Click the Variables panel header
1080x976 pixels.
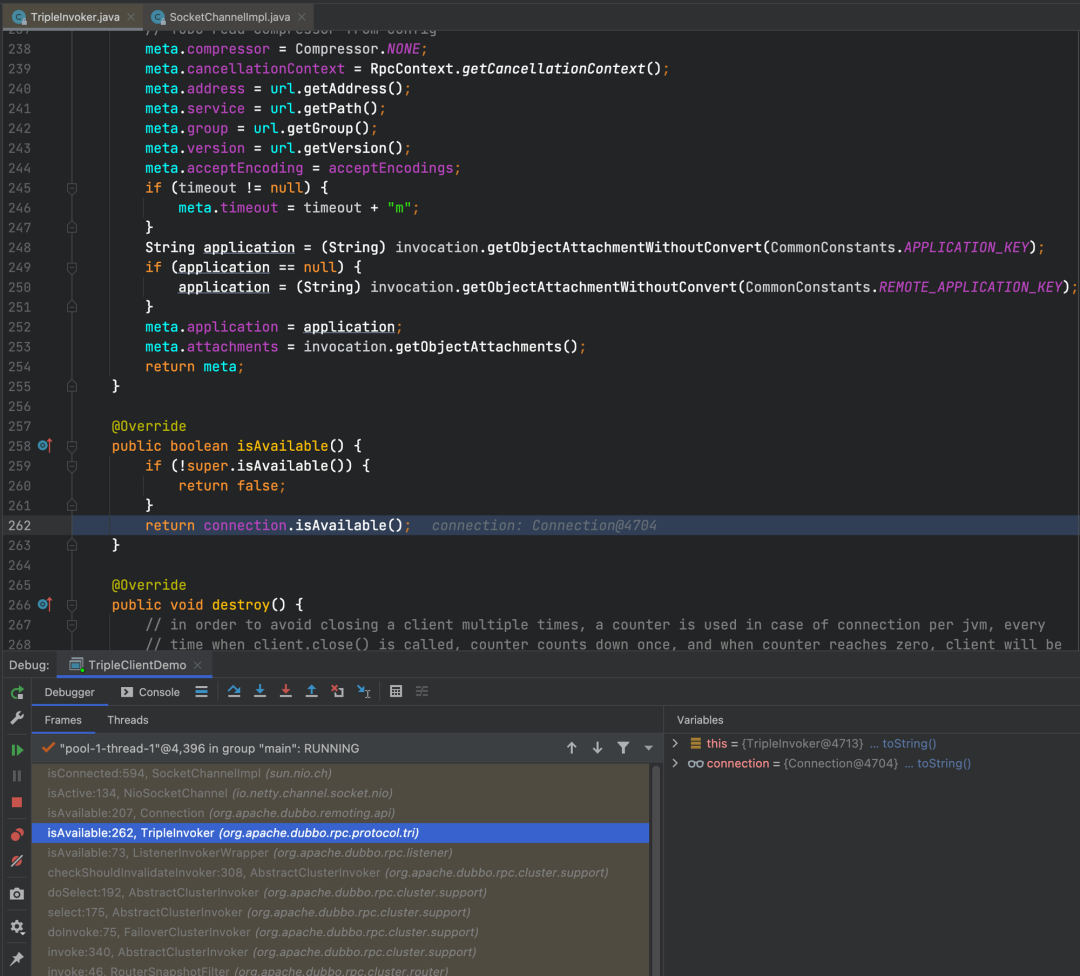(700, 720)
